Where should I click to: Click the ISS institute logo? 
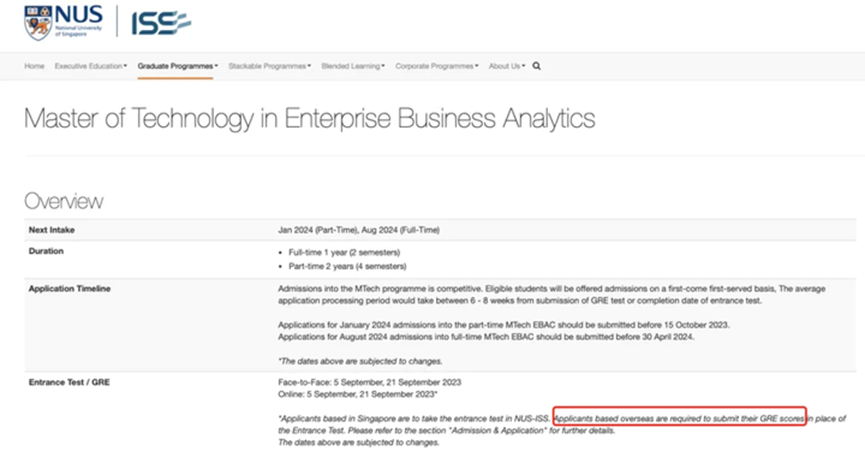point(160,22)
